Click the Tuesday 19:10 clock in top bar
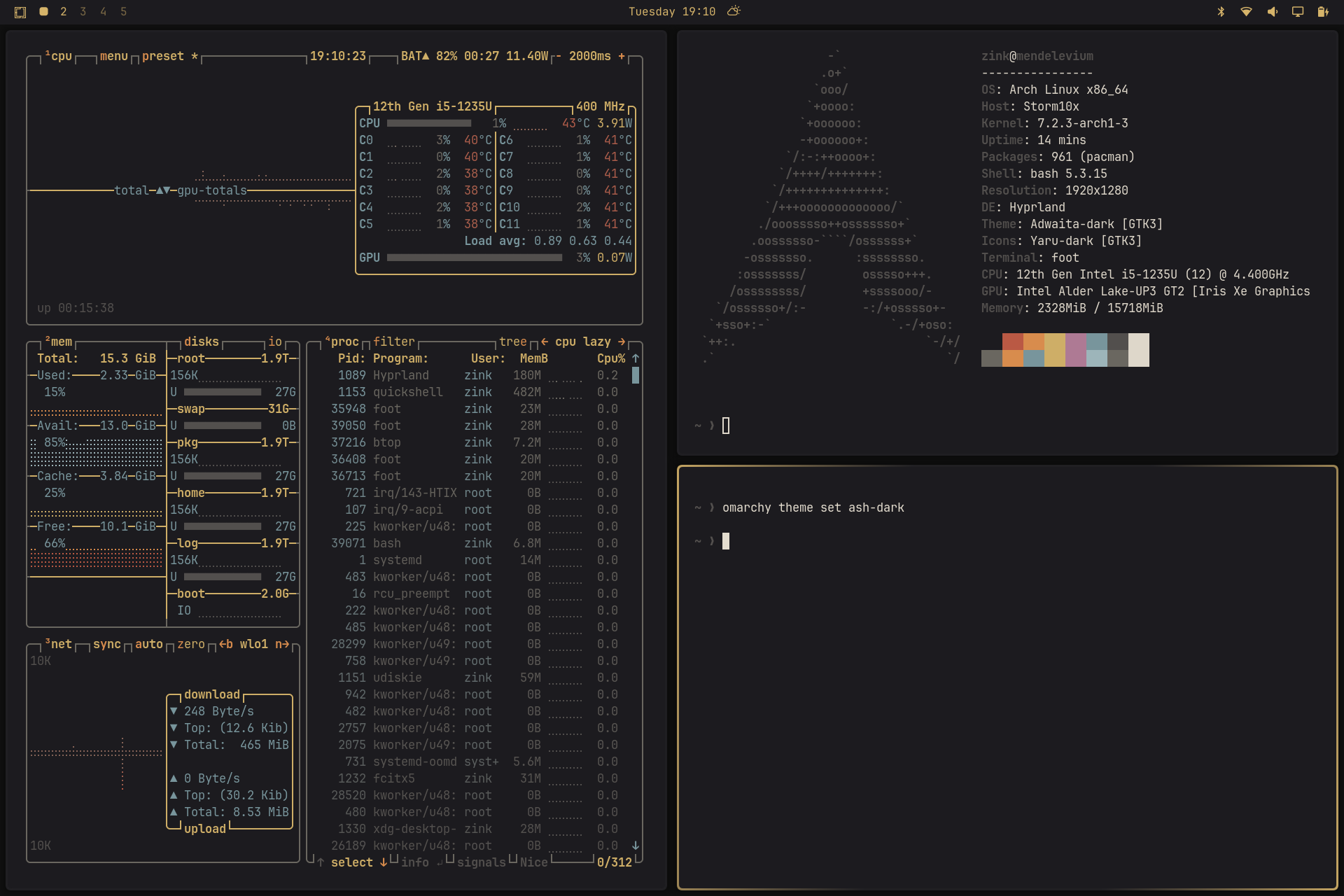 tap(672, 12)
